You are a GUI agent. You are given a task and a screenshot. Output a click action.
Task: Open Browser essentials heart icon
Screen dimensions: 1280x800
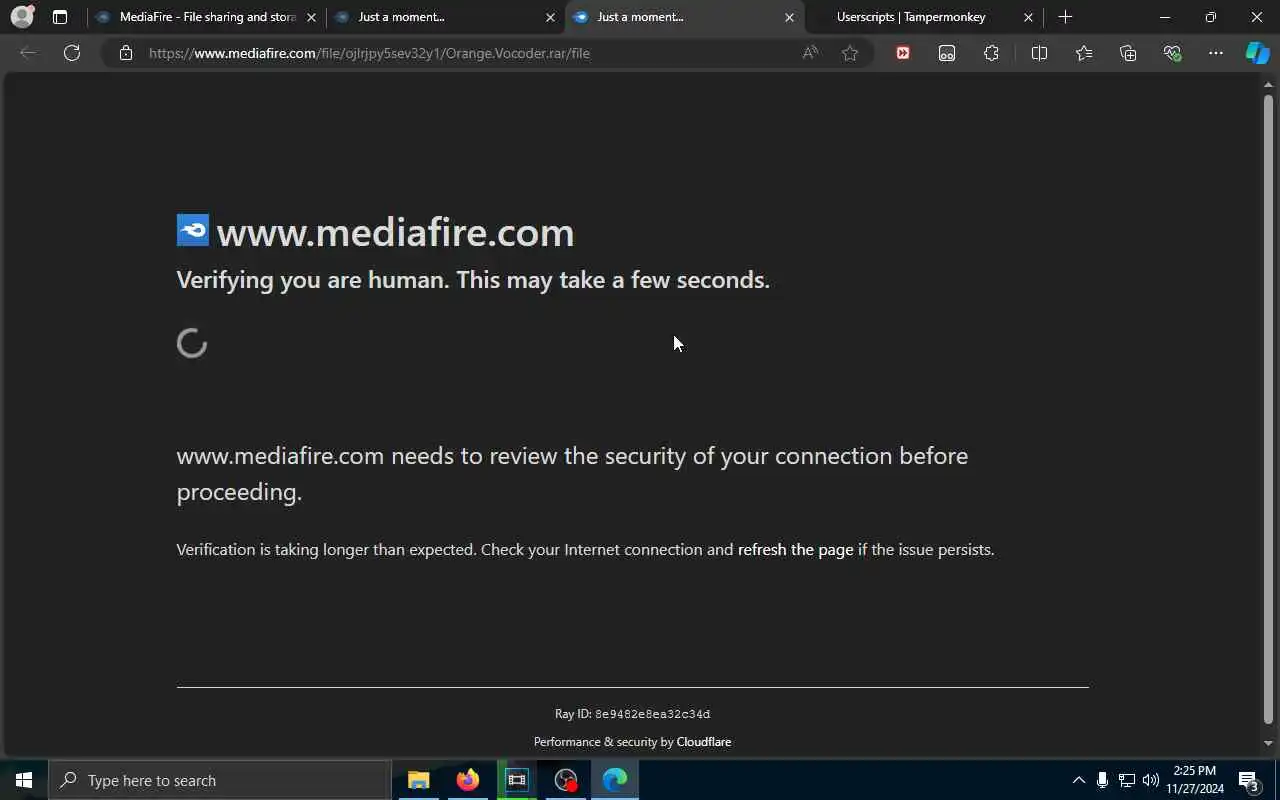(1172, 53)
